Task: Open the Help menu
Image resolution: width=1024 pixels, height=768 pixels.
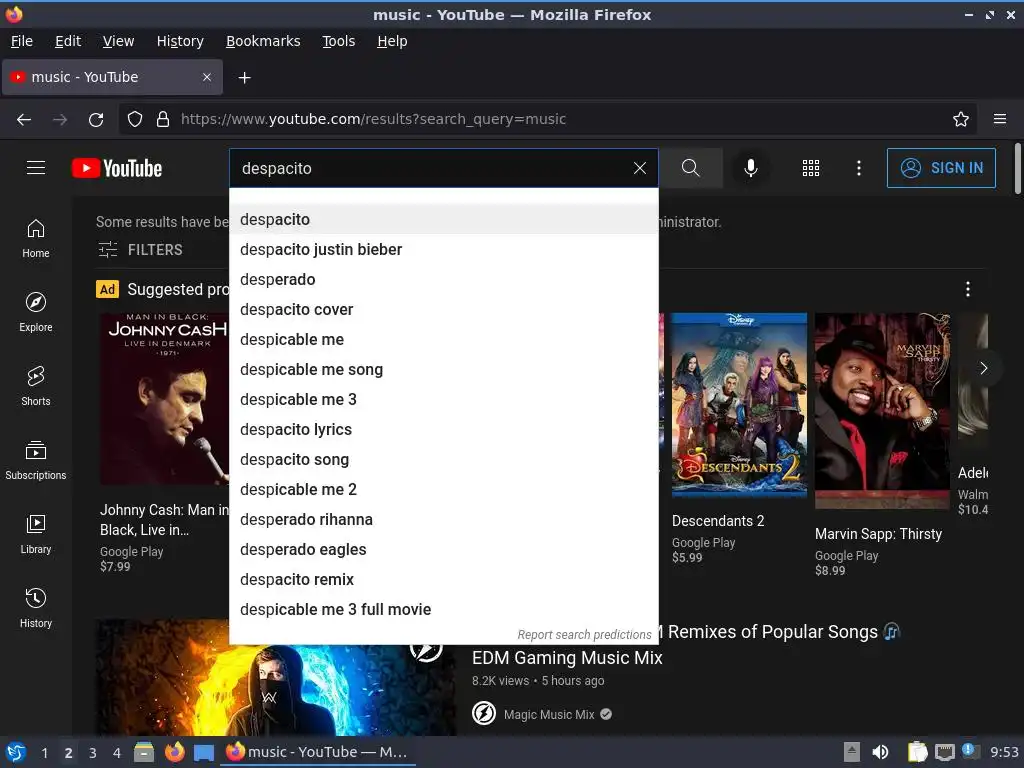Action: pyautogui.click(x=392, y=41)
